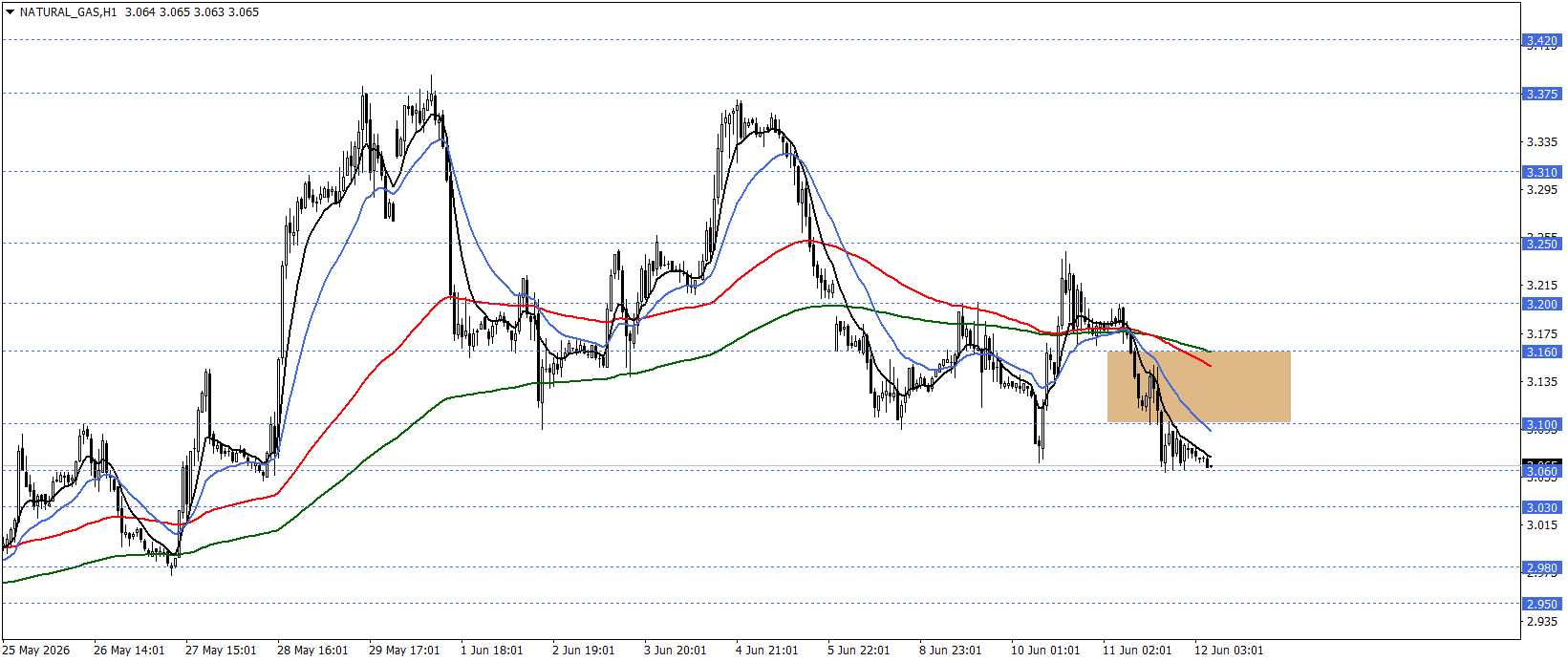Click the 11 Jun 02:01 time label
1568x662 pixels.
click(1138, 651)
